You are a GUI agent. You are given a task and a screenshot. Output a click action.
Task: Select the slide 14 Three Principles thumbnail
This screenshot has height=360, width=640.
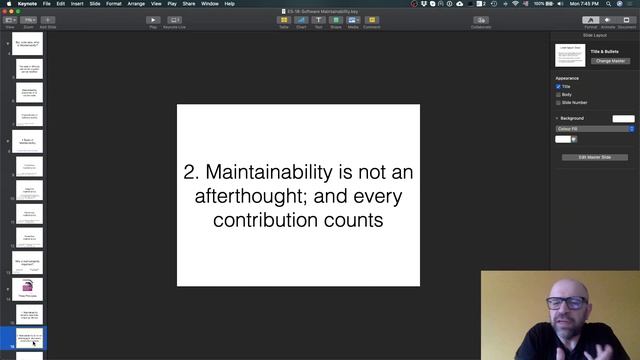(x=27, y=289)
